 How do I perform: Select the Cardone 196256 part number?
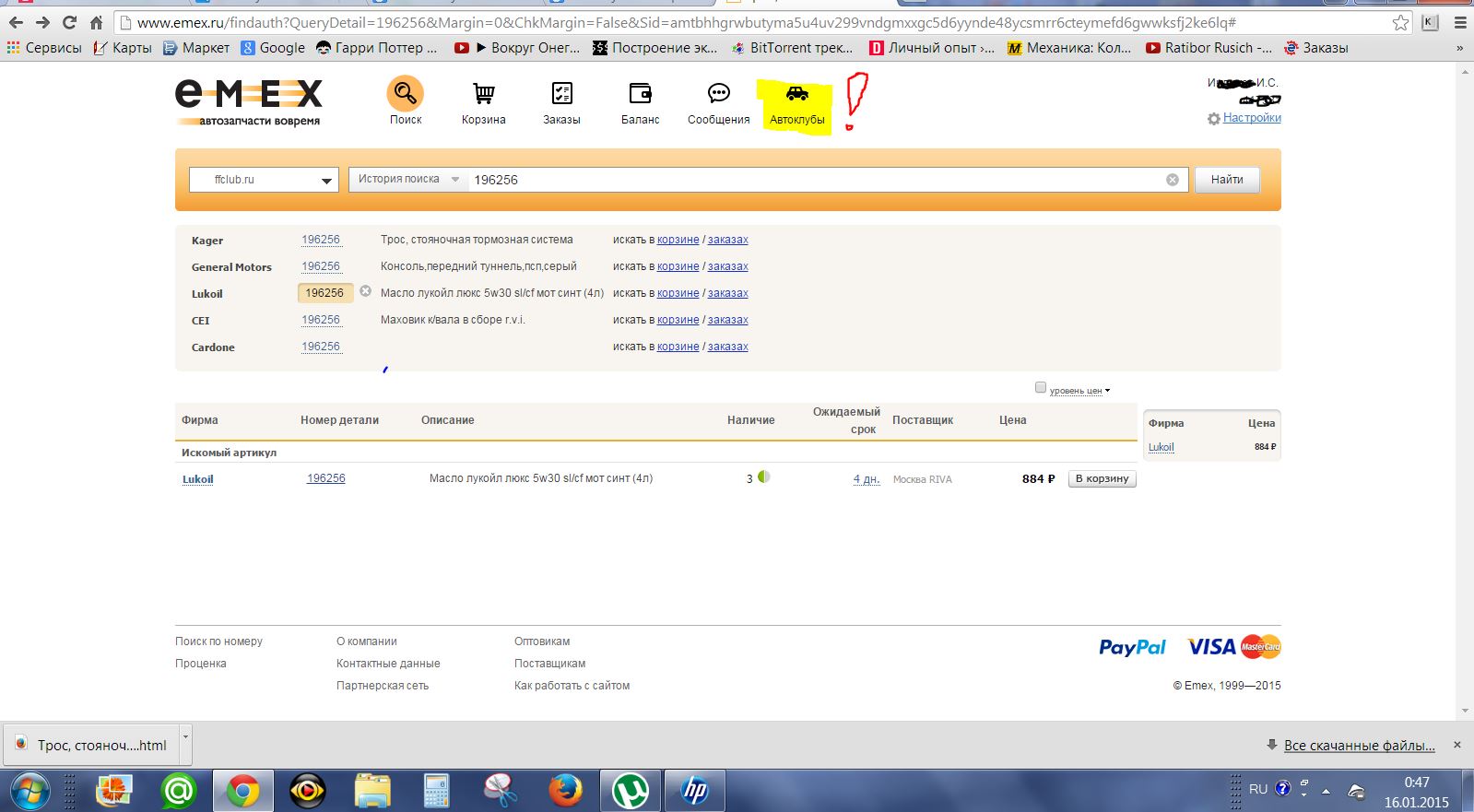[x=321, y=347]
